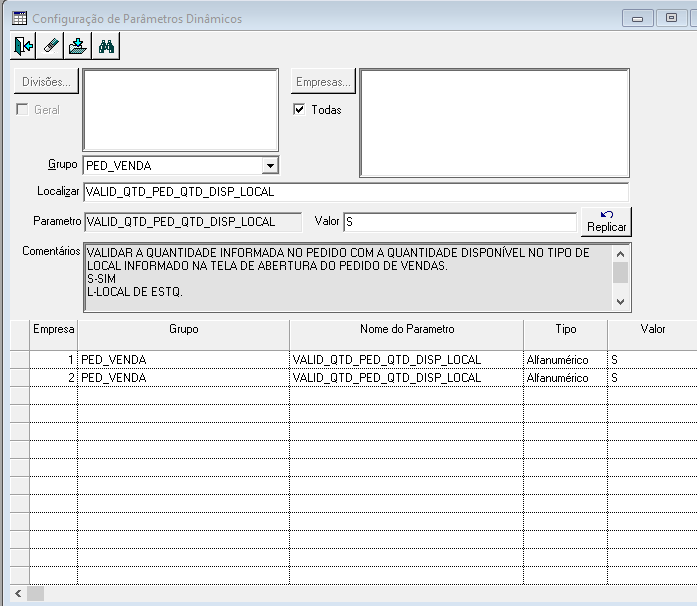The width and height of the screenshot is (697, 606).
Task: Click the window title grid icon
Action: point(20,18)
